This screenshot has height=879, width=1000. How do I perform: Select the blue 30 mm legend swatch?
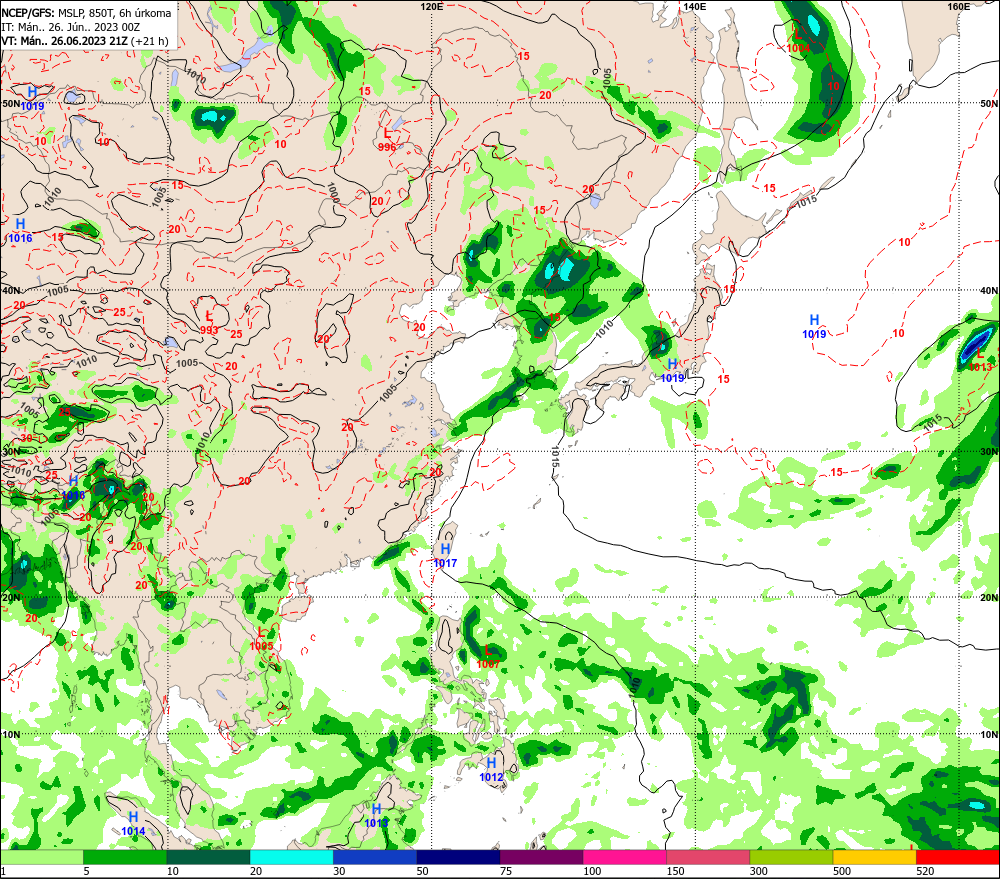[x=375, y=857]
